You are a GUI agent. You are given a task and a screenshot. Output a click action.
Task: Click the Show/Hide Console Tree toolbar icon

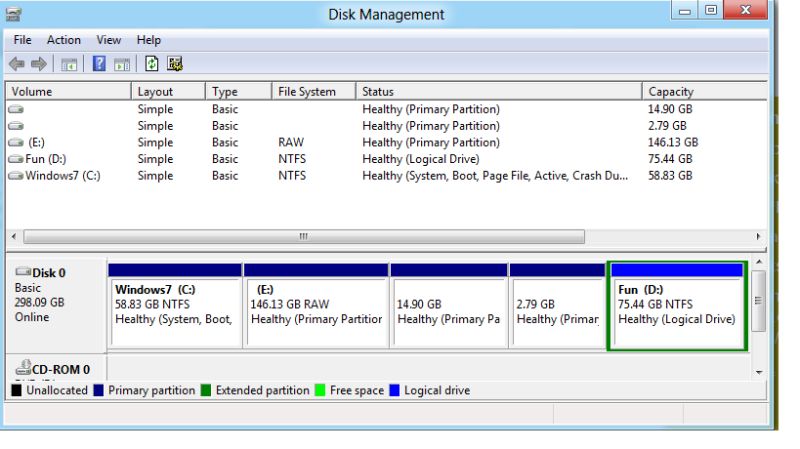tap(69, 64)
